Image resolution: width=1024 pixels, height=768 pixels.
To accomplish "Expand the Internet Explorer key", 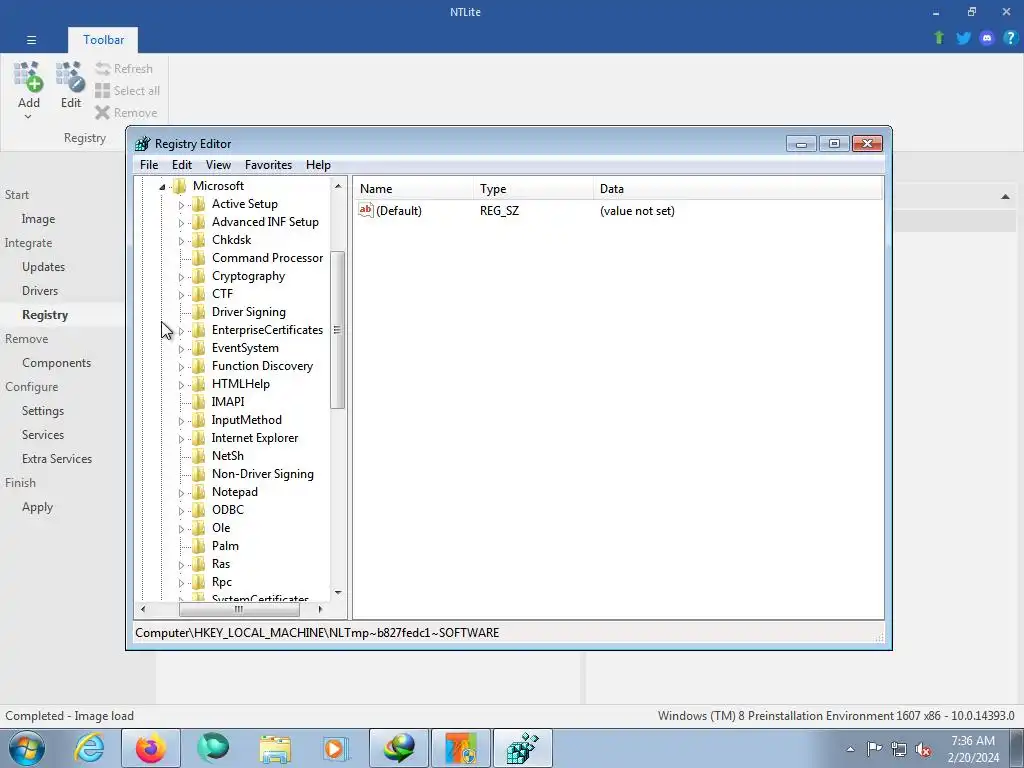I will pyautogui.click(x=181, y=439).
